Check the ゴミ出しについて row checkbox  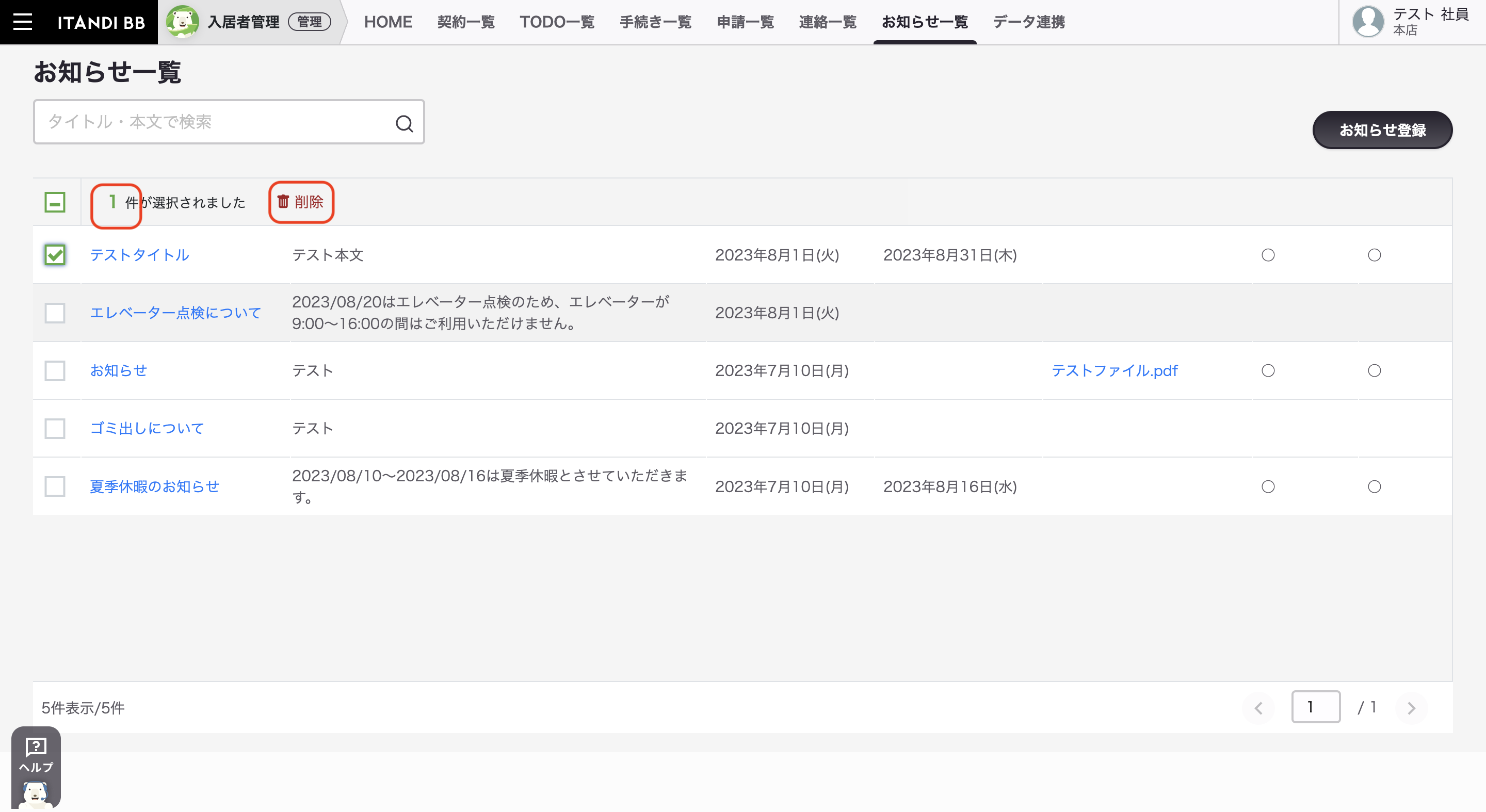55,429
